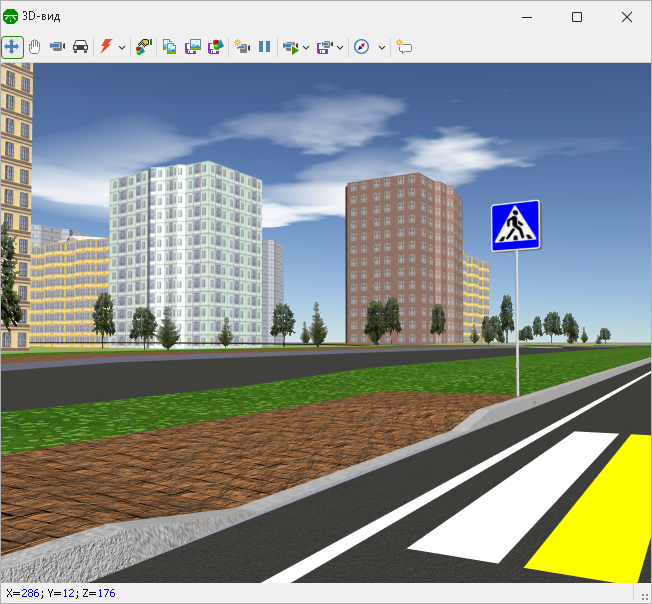Activate the car driving mode
This screenshot has height=604, width=652.
[x=80, y=47]
